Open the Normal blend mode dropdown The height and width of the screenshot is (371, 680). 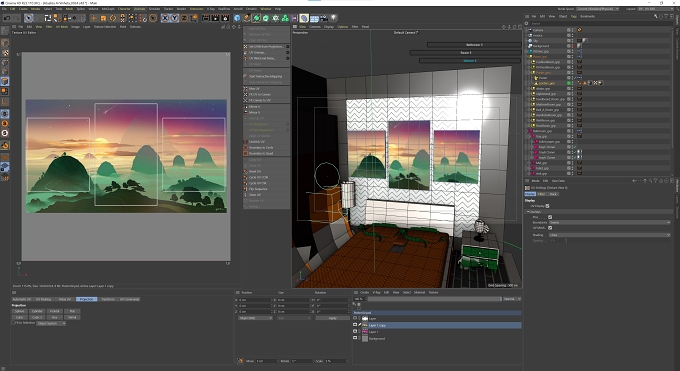point(512,299)
